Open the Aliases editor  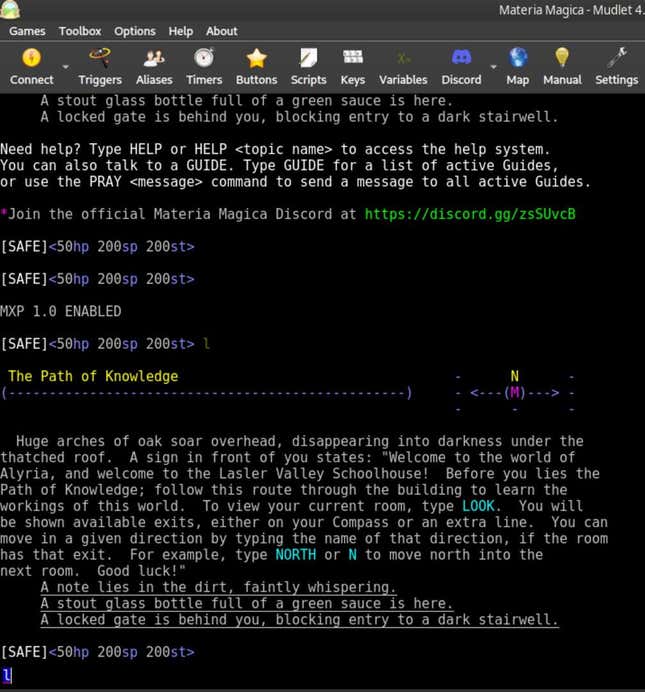point(154,67)
